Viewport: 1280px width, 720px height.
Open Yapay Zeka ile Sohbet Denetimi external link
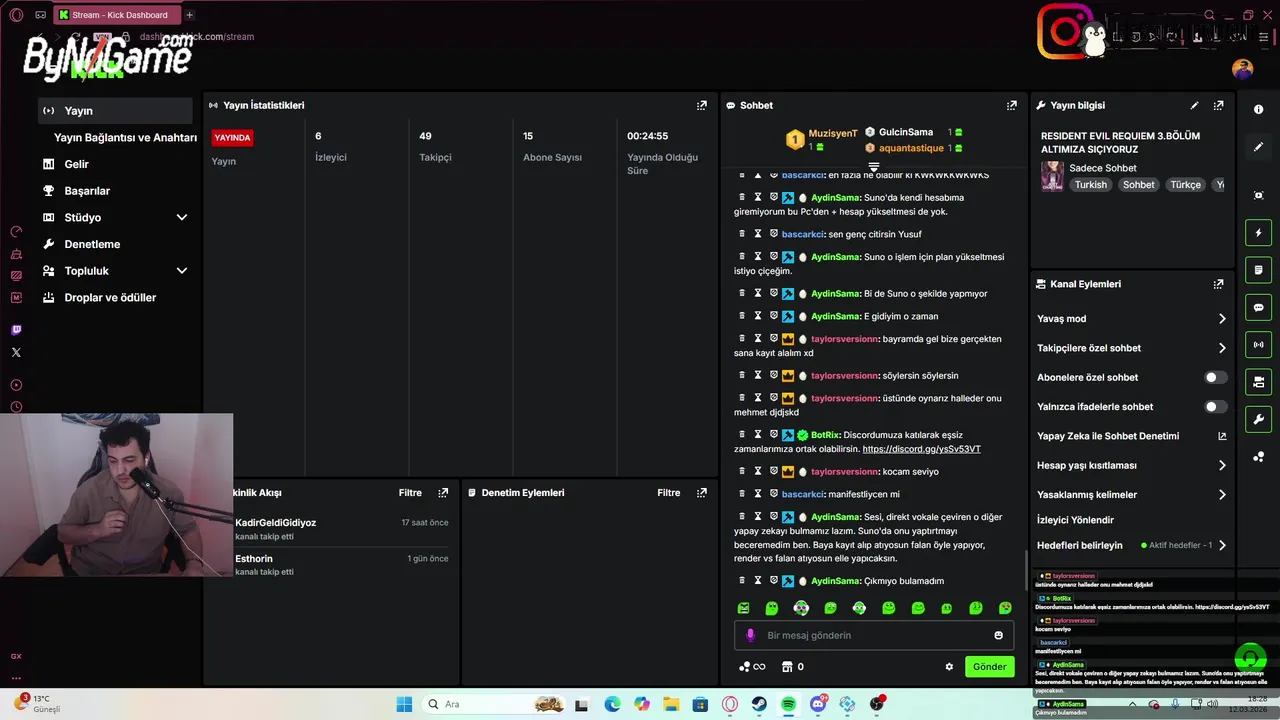point(1221,436)
